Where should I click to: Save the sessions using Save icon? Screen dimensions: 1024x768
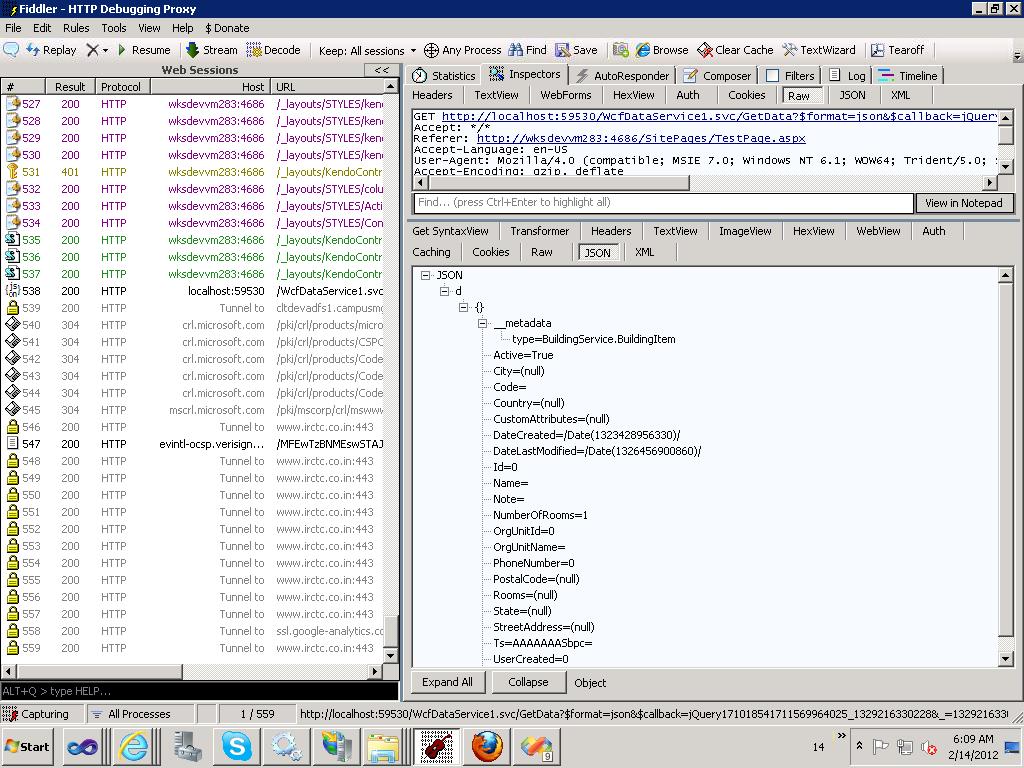pyautogui.click(x=576, y=50)
